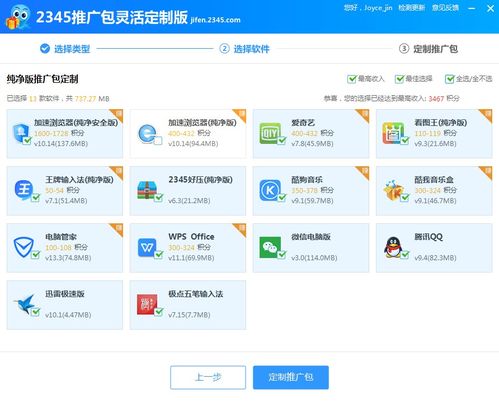
Task: Click the 酷狗音乐 K icon
Action: click(269, 190)
